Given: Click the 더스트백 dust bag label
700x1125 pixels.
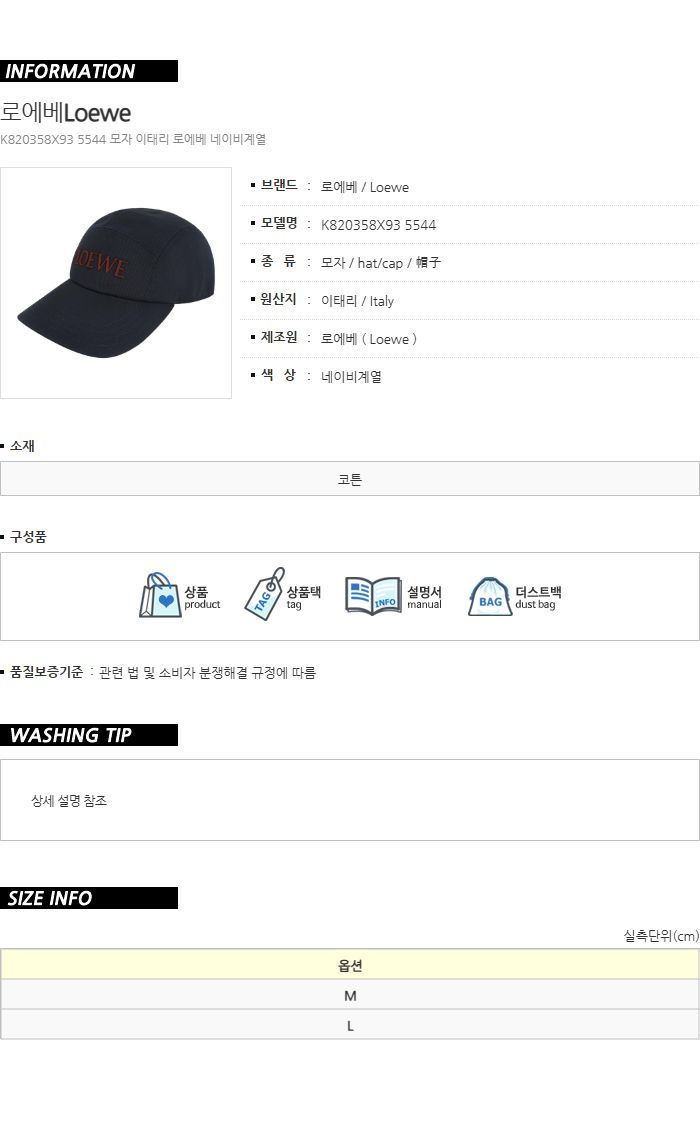Looking at the screenshot, I should (538, 592).
